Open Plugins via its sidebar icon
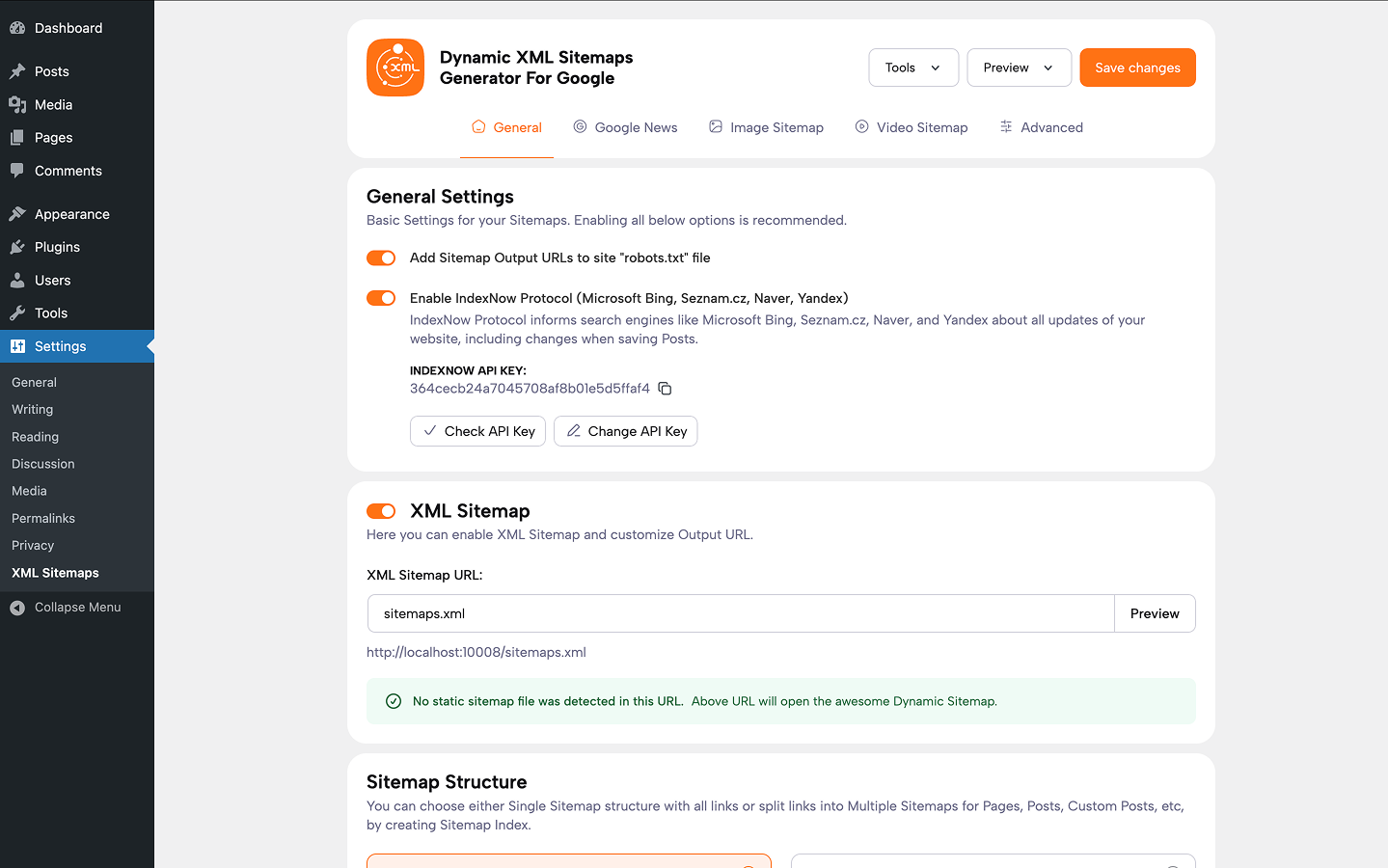Screen dimensions: 1388x868 click(17, 247)
